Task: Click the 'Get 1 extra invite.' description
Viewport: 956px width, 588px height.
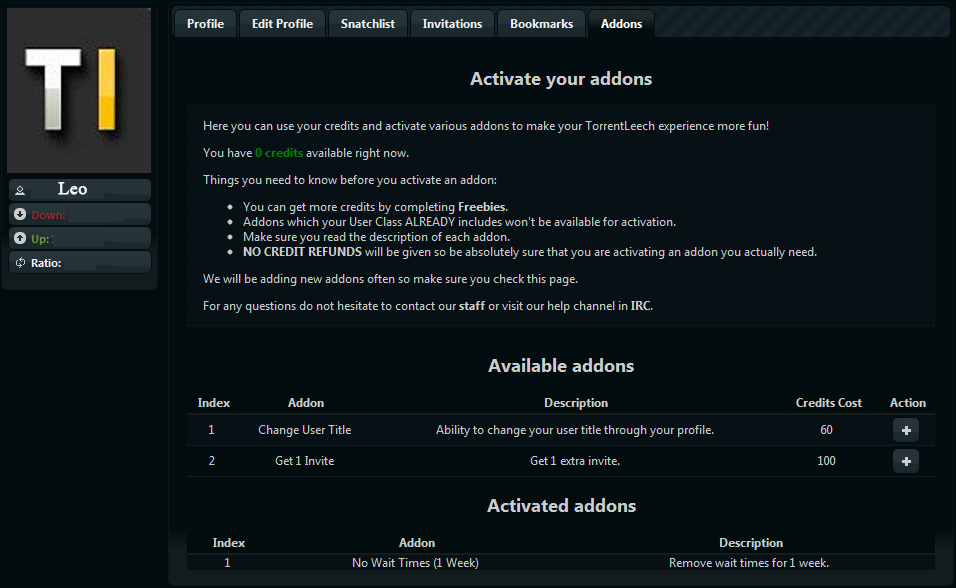Action: pyautogui.click(x=575, y=461)
